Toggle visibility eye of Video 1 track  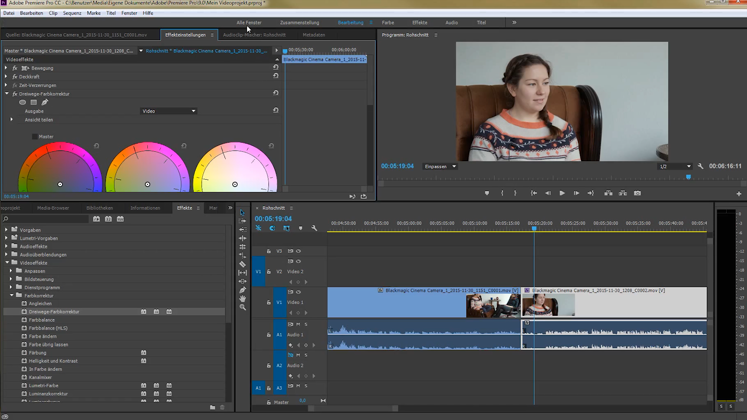click(298, 292)
